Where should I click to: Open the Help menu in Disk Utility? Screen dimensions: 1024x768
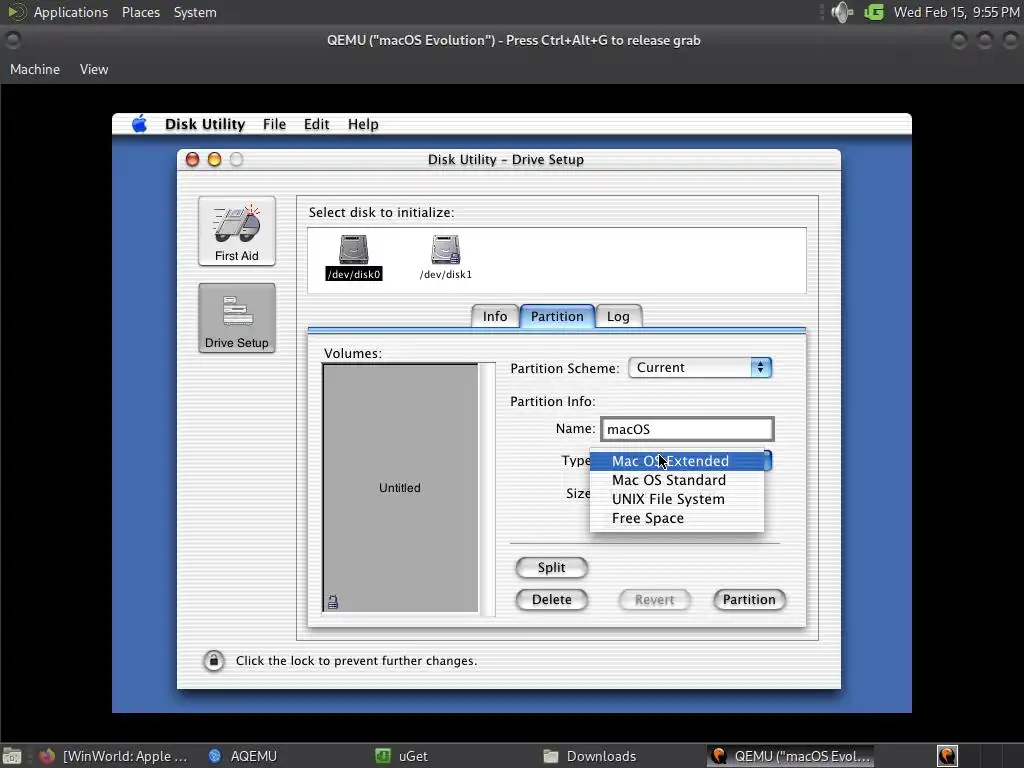[x=363, y=124]
